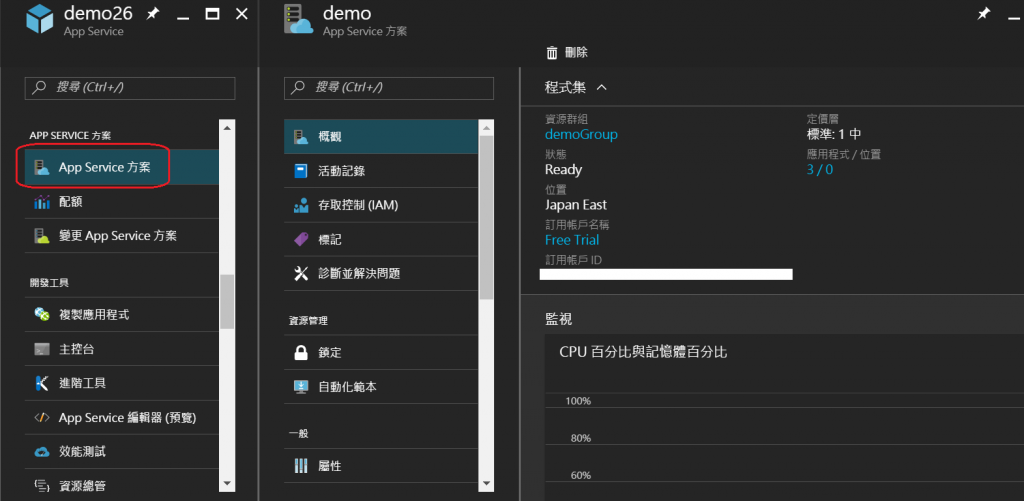
Task: Select 變更 App Service 方案
Action: (121, 236)
